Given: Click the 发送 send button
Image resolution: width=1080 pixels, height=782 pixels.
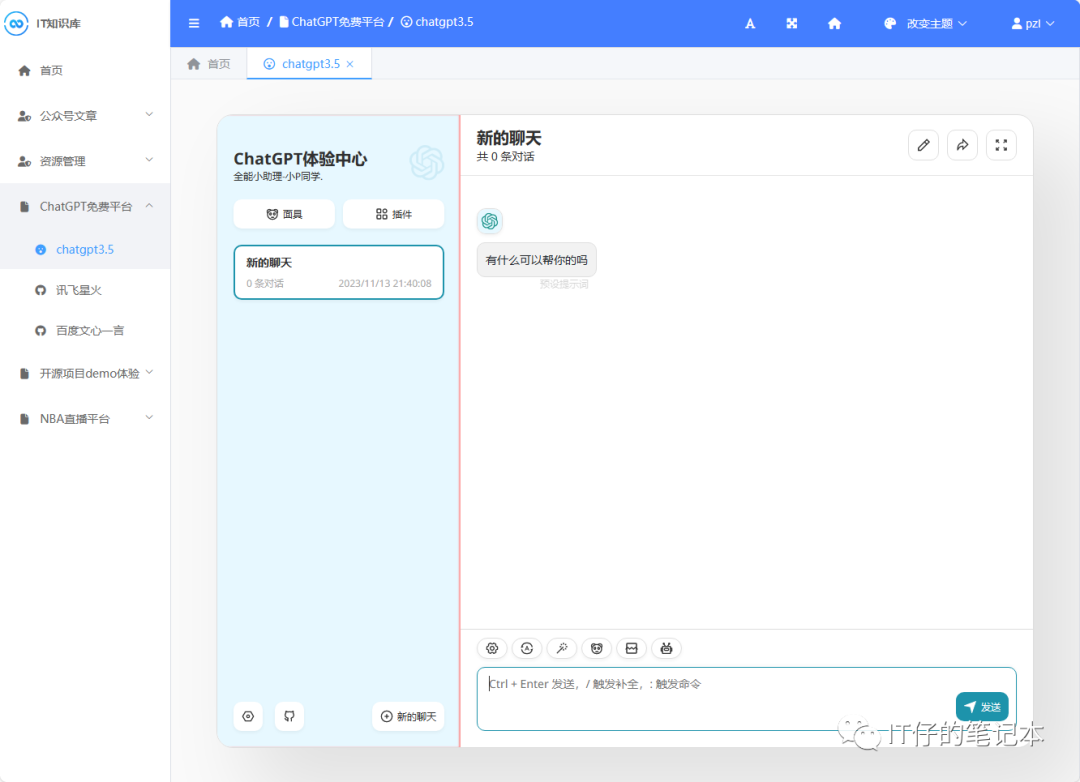Looking at the screenshot, I should 982,707.
